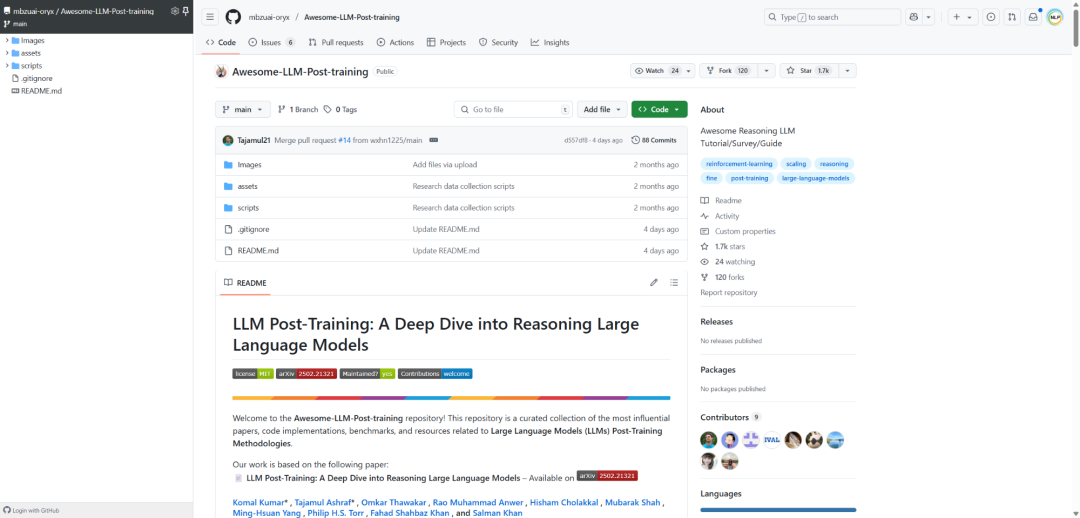Open the IVAL contributor avatar
The width and height of the screenshot is (1080, 518).
click(x=772, y=439)
